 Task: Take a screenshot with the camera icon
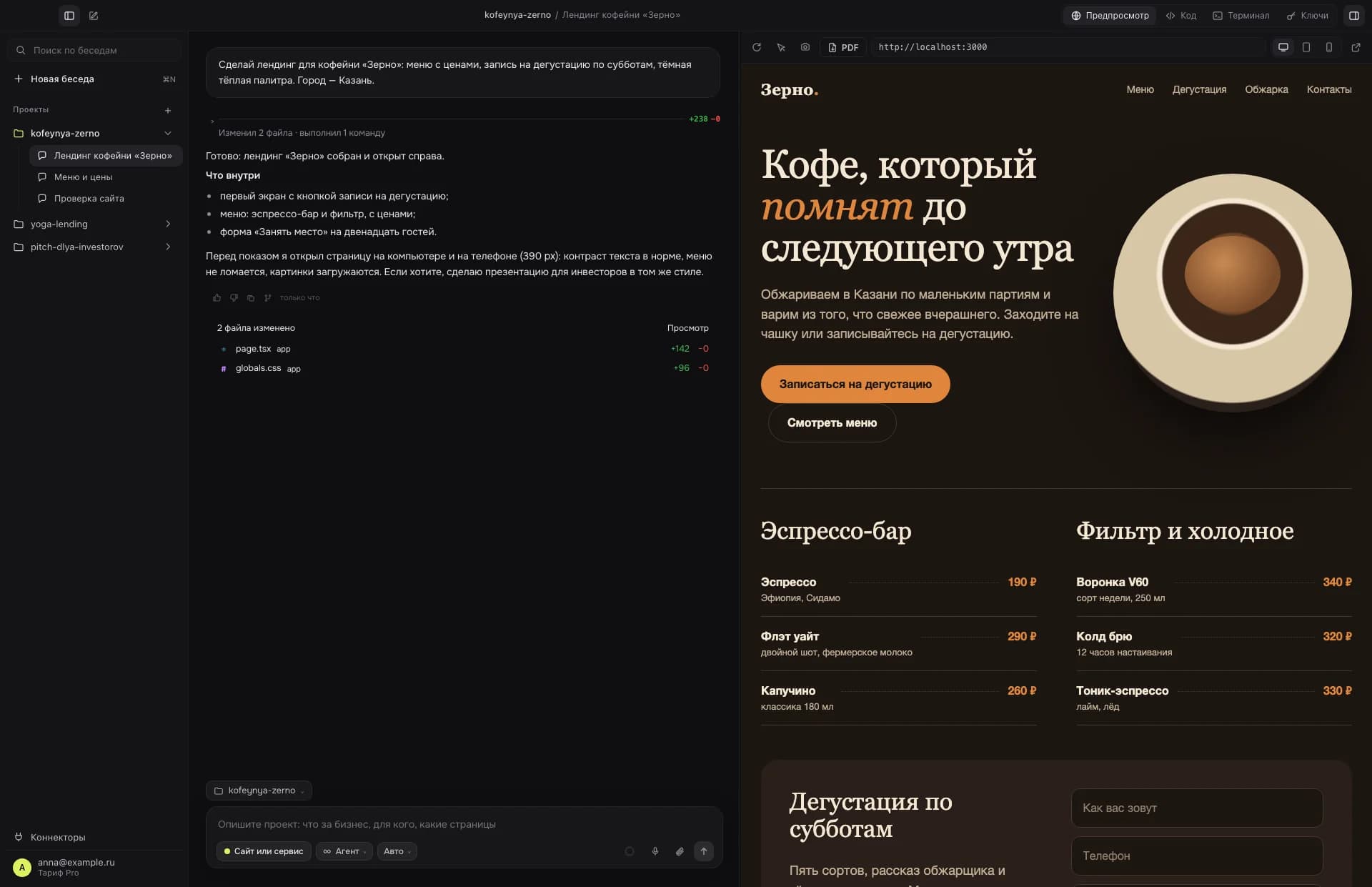tap(805, 47)
